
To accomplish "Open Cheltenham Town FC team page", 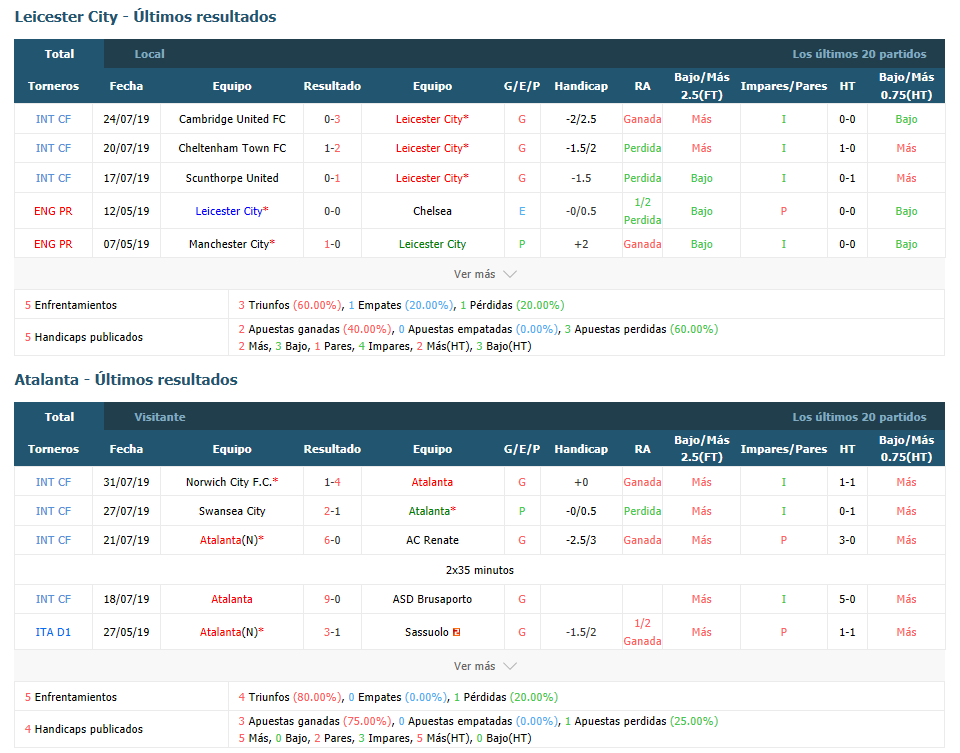I will click(x=232, y=148).
